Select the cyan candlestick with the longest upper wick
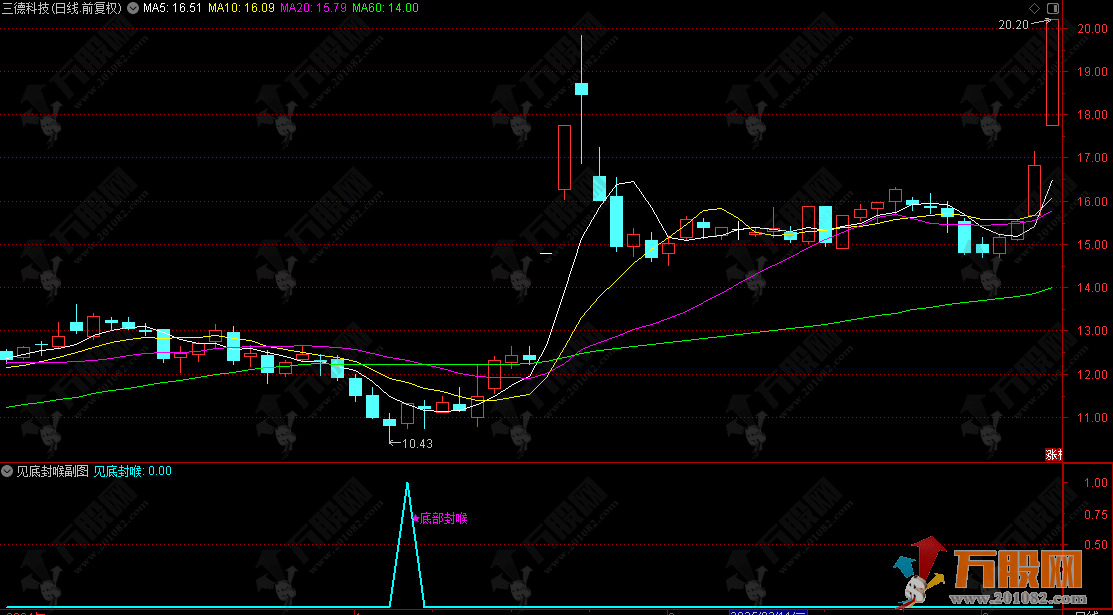 coord(581,89)
